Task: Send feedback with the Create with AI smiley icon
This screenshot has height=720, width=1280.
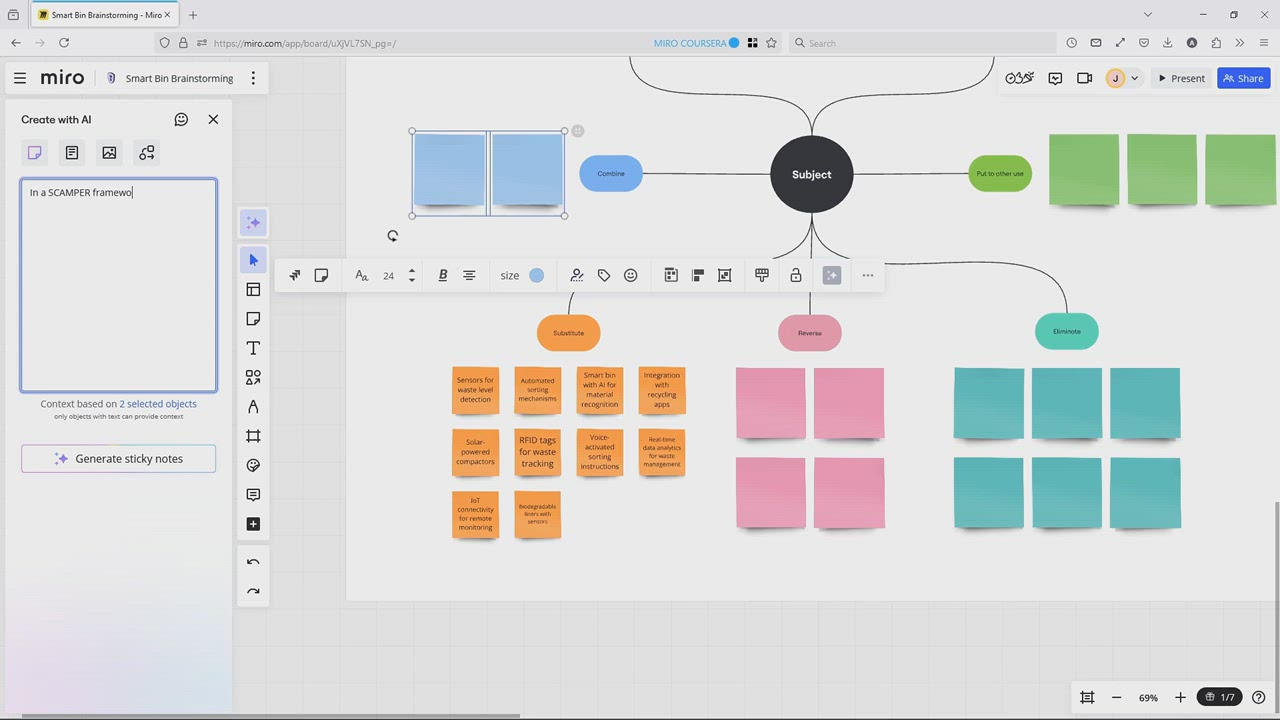Action: (181, 119)
